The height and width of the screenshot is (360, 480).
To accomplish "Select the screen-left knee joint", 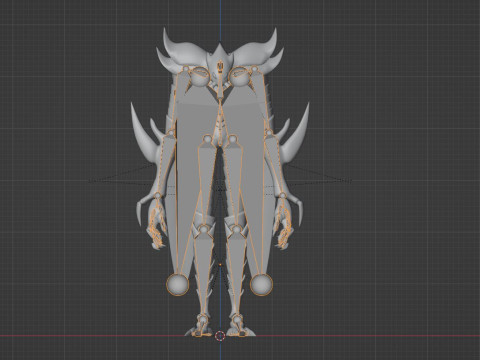I will pos(203,229).
